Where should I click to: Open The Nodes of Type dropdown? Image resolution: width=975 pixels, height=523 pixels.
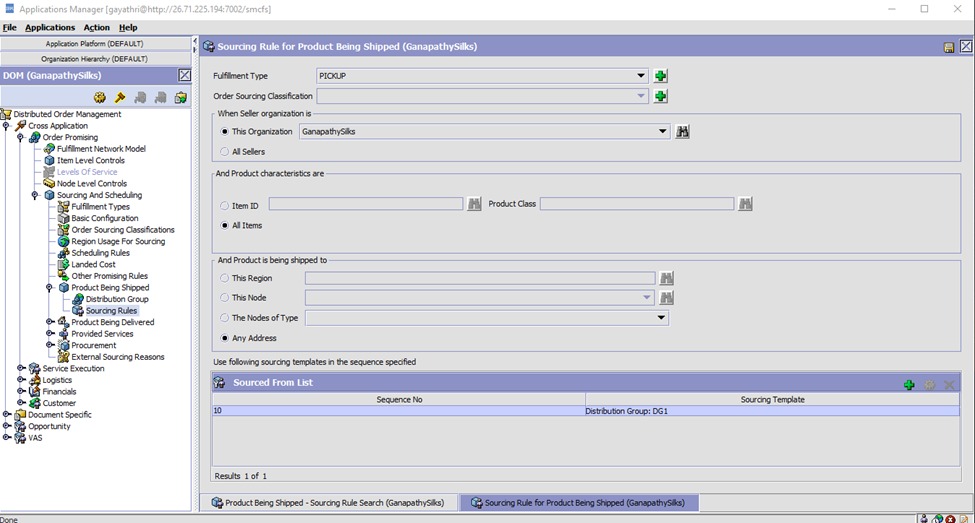point(661,318)
